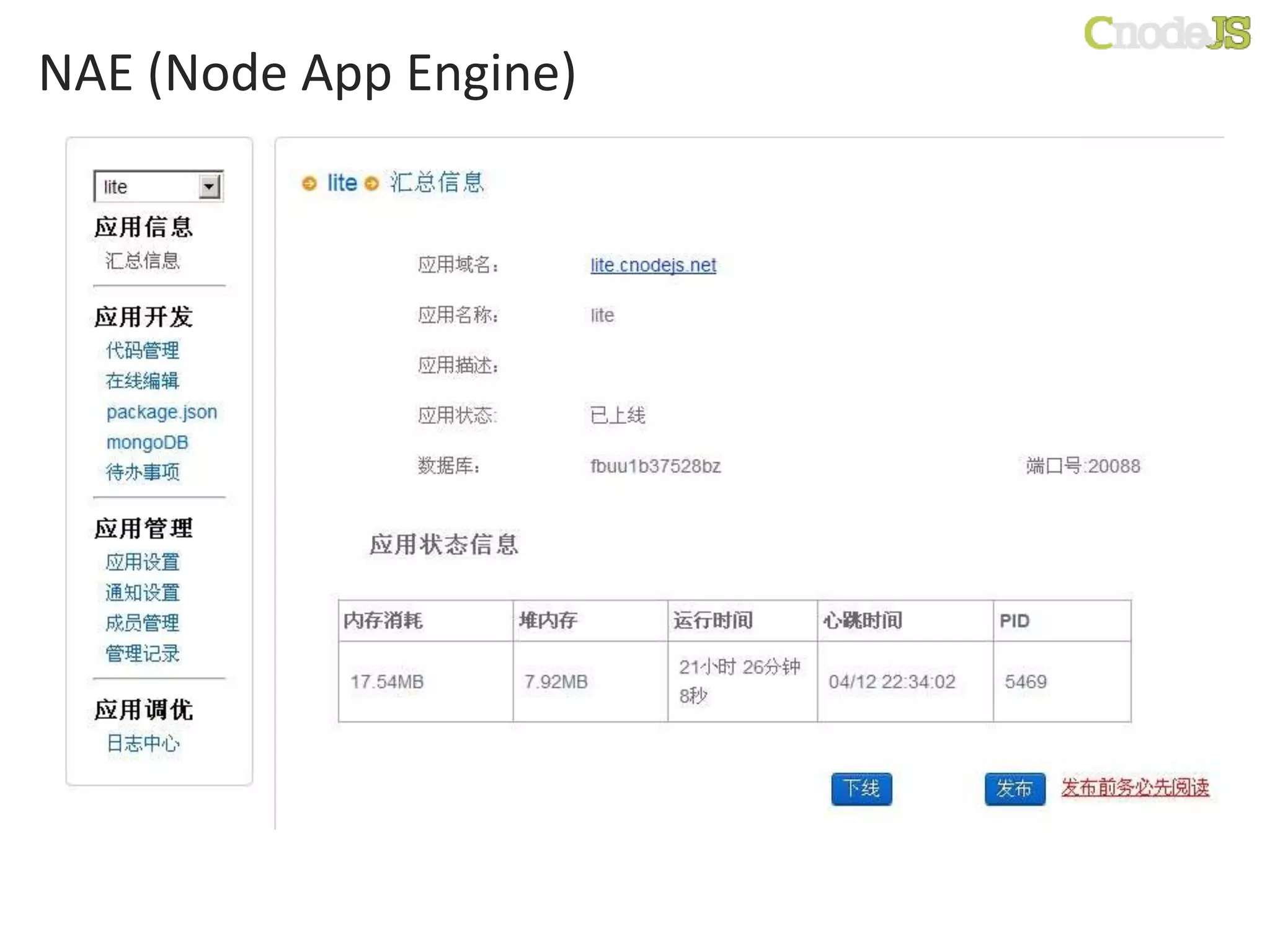
Task: Click the CnodeJS logo
Action: (x=1167, y=32)
